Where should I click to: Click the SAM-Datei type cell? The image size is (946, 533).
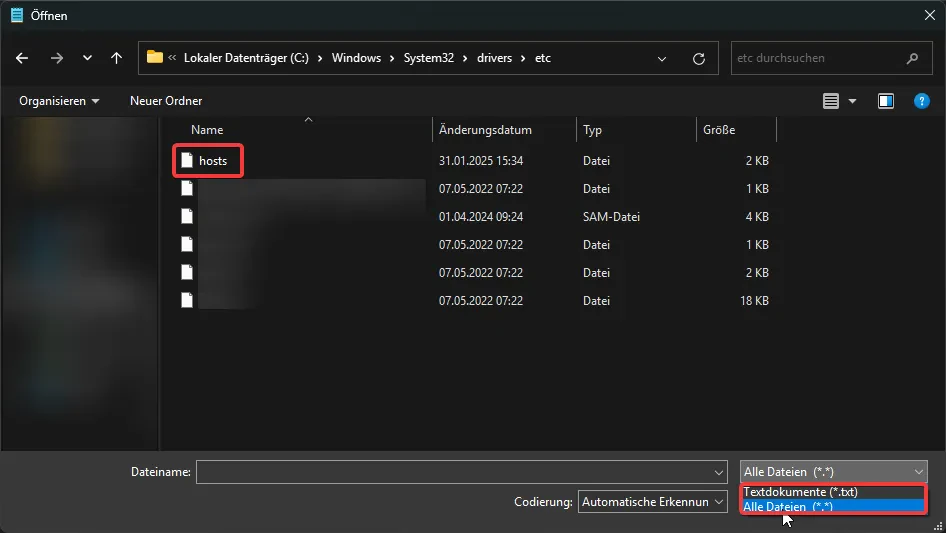(611, 217)
